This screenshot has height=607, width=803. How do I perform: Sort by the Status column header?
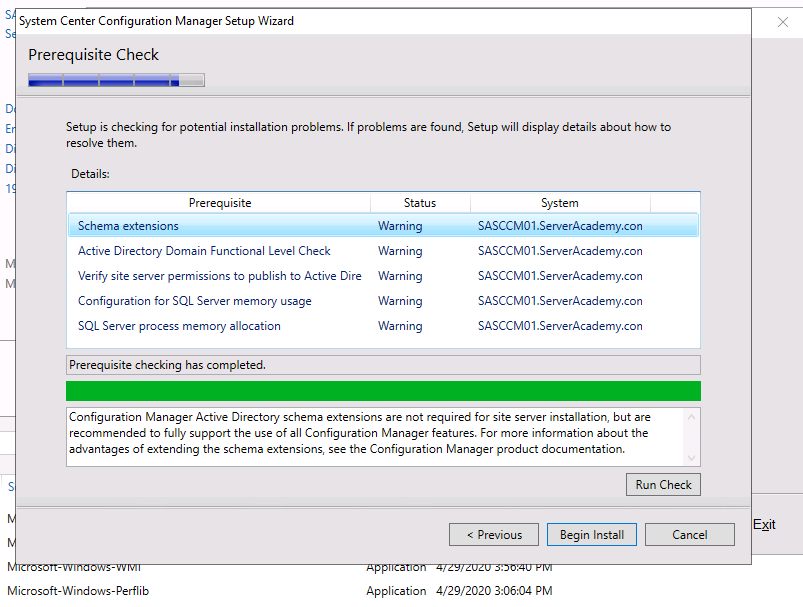[x=420, y=203]
